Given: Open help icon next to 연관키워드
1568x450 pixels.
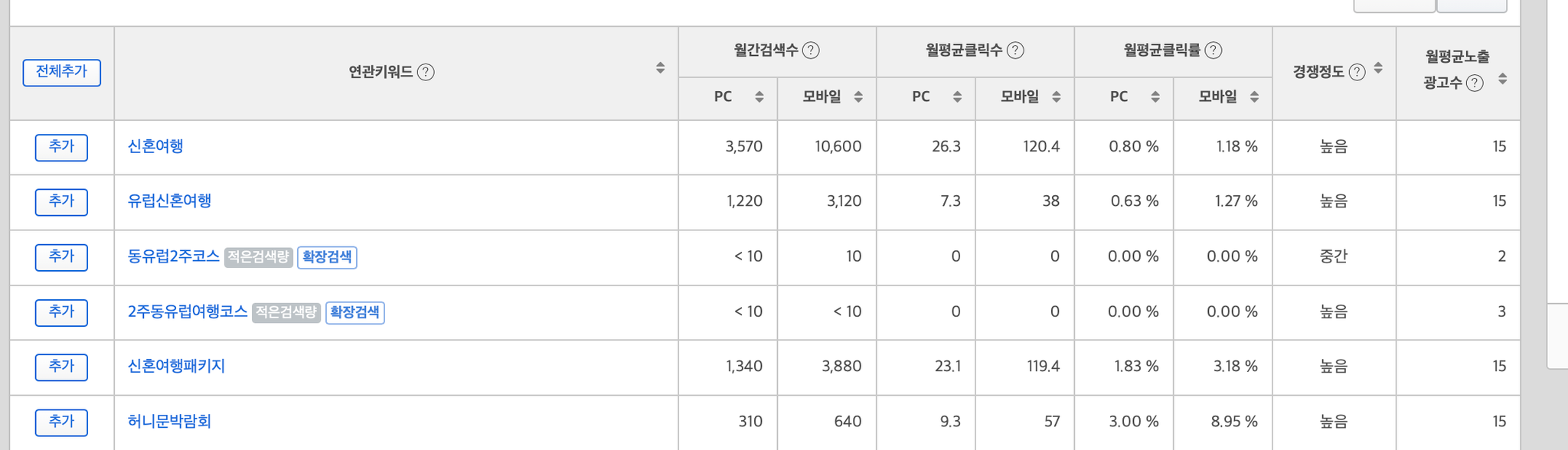Looking at the screenshot, I should point(426,72).
